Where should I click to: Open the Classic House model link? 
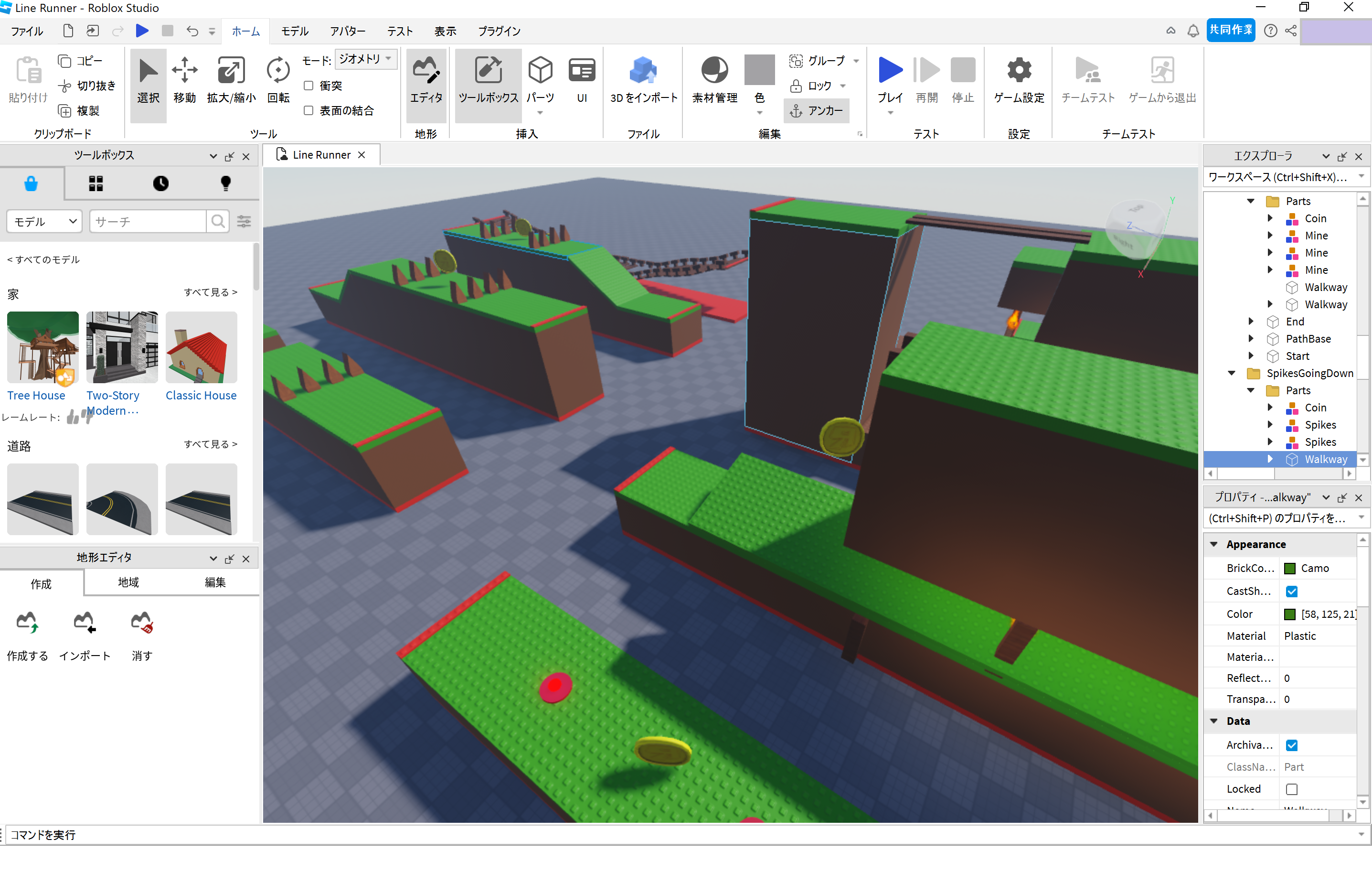coord(201,396)
